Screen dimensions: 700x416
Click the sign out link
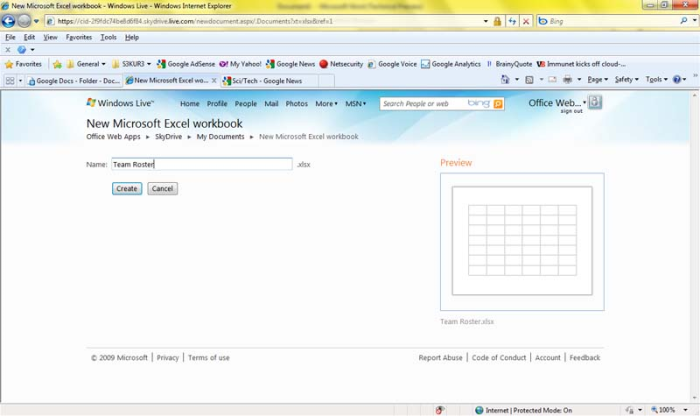click(571, 111)
